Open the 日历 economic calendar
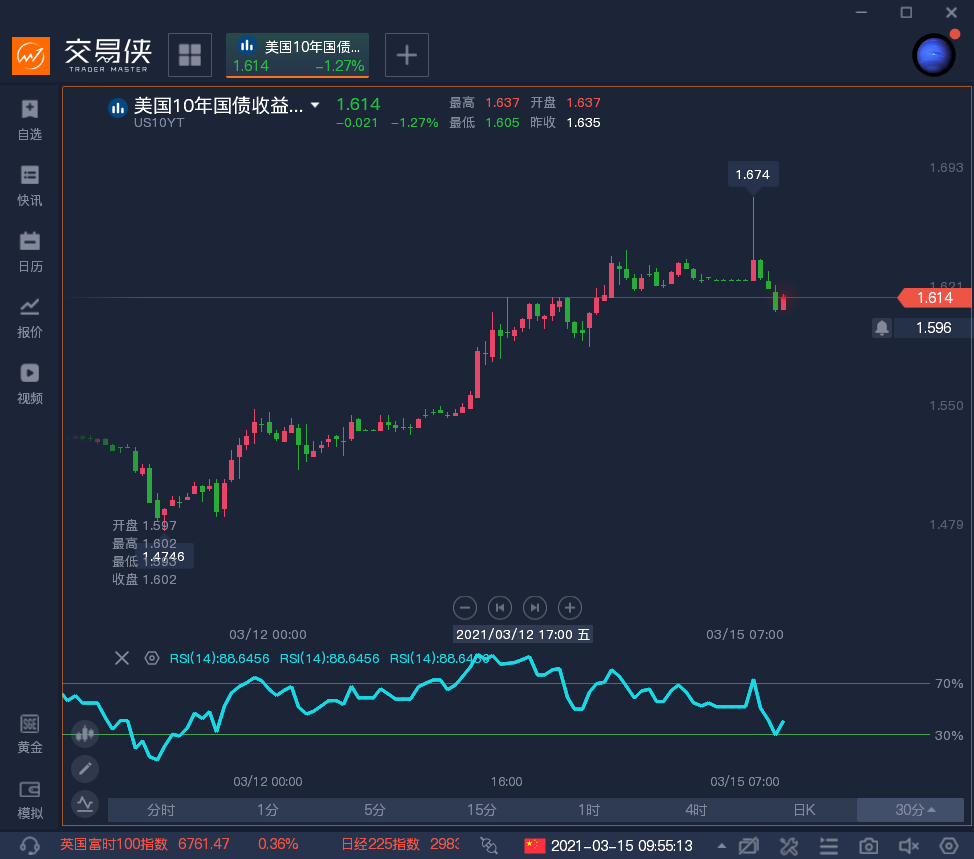Viewport: 974px width, 859px height. point(29,248)
